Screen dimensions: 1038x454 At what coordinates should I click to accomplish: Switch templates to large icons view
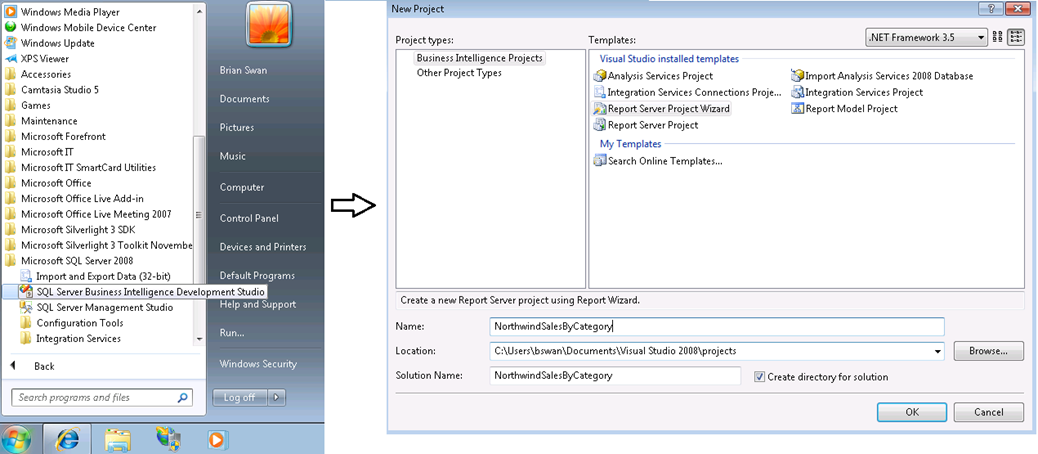(998, 38)
